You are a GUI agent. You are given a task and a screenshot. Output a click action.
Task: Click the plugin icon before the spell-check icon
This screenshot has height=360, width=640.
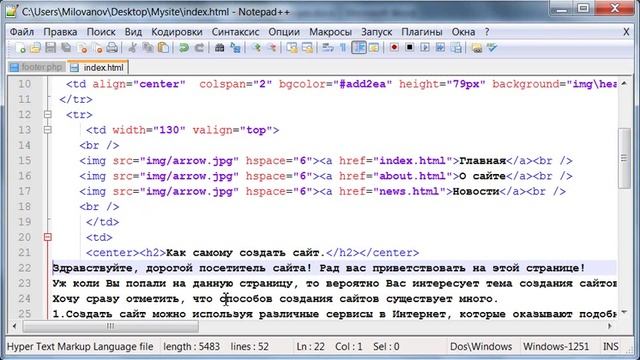[476, 48]
